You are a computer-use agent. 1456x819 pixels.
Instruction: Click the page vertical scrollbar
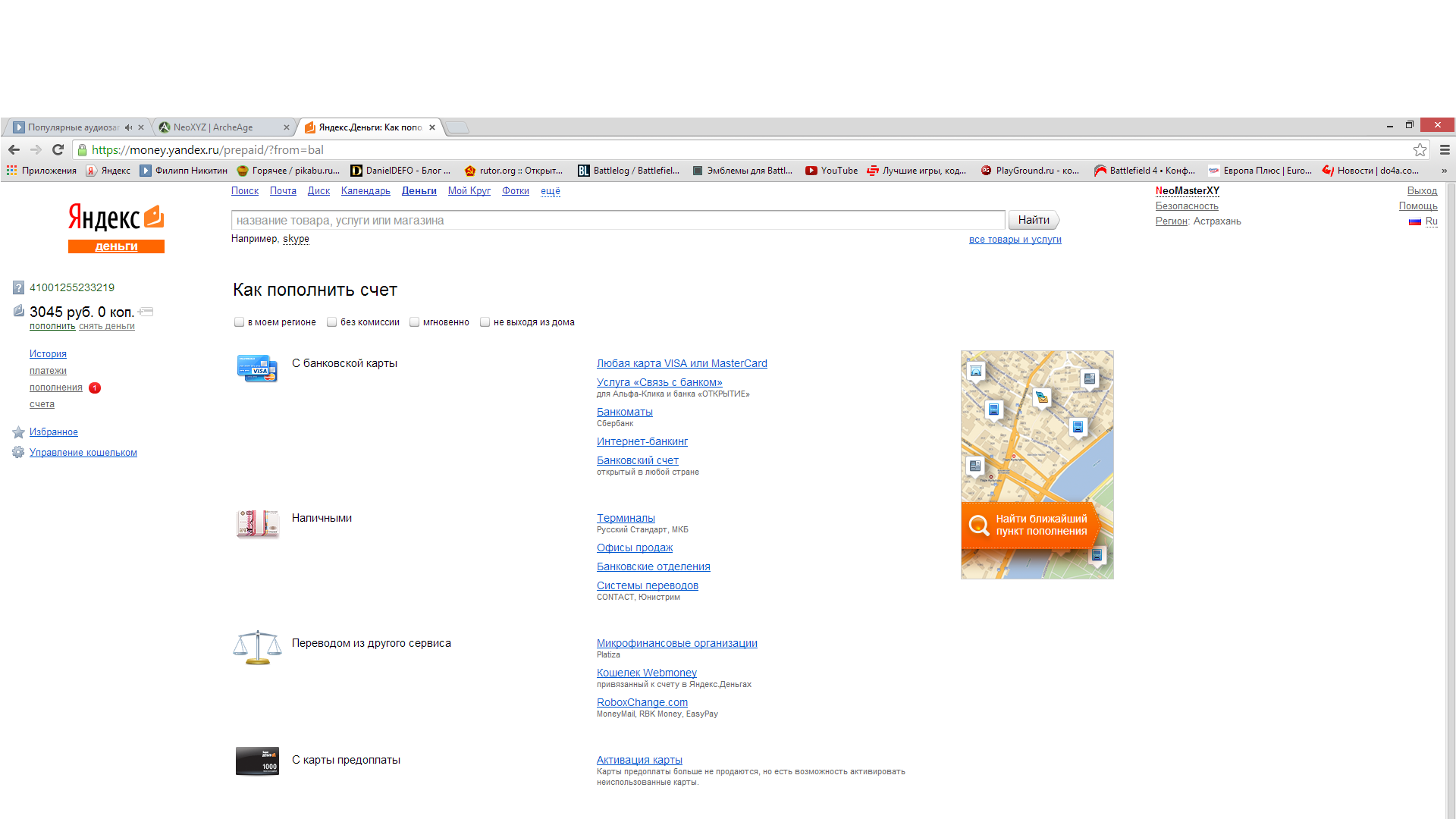click(x=1450, y=500)
